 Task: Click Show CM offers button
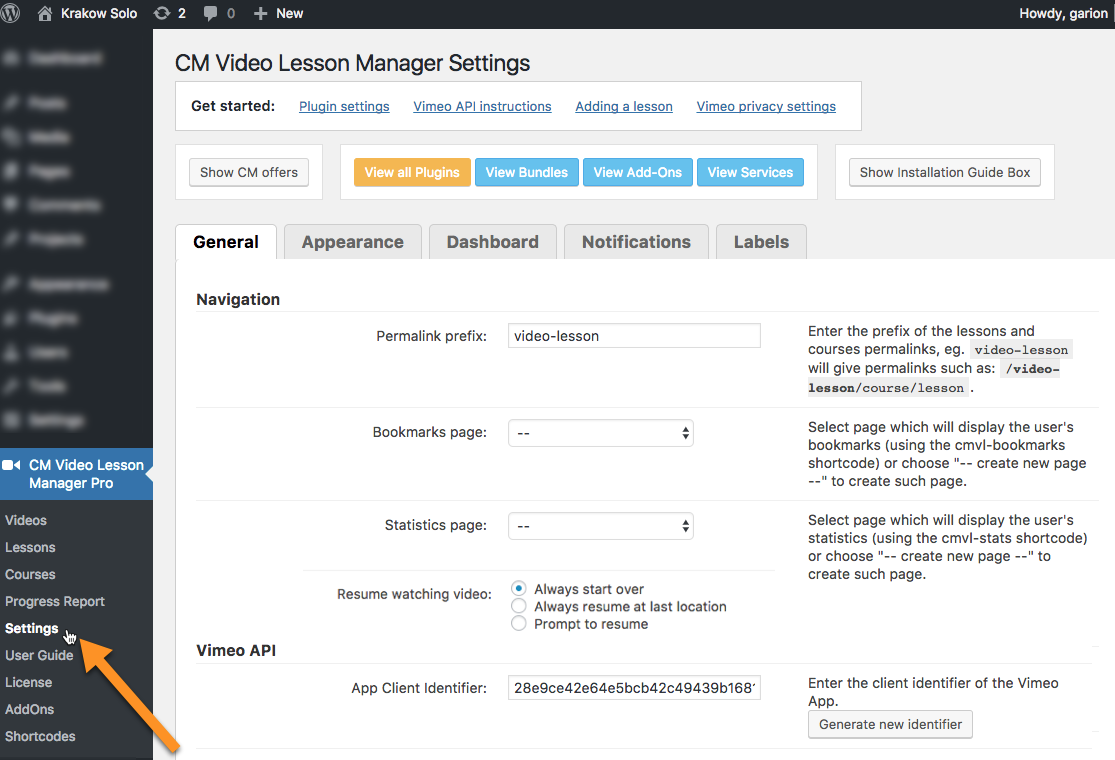tap(249, 172)
